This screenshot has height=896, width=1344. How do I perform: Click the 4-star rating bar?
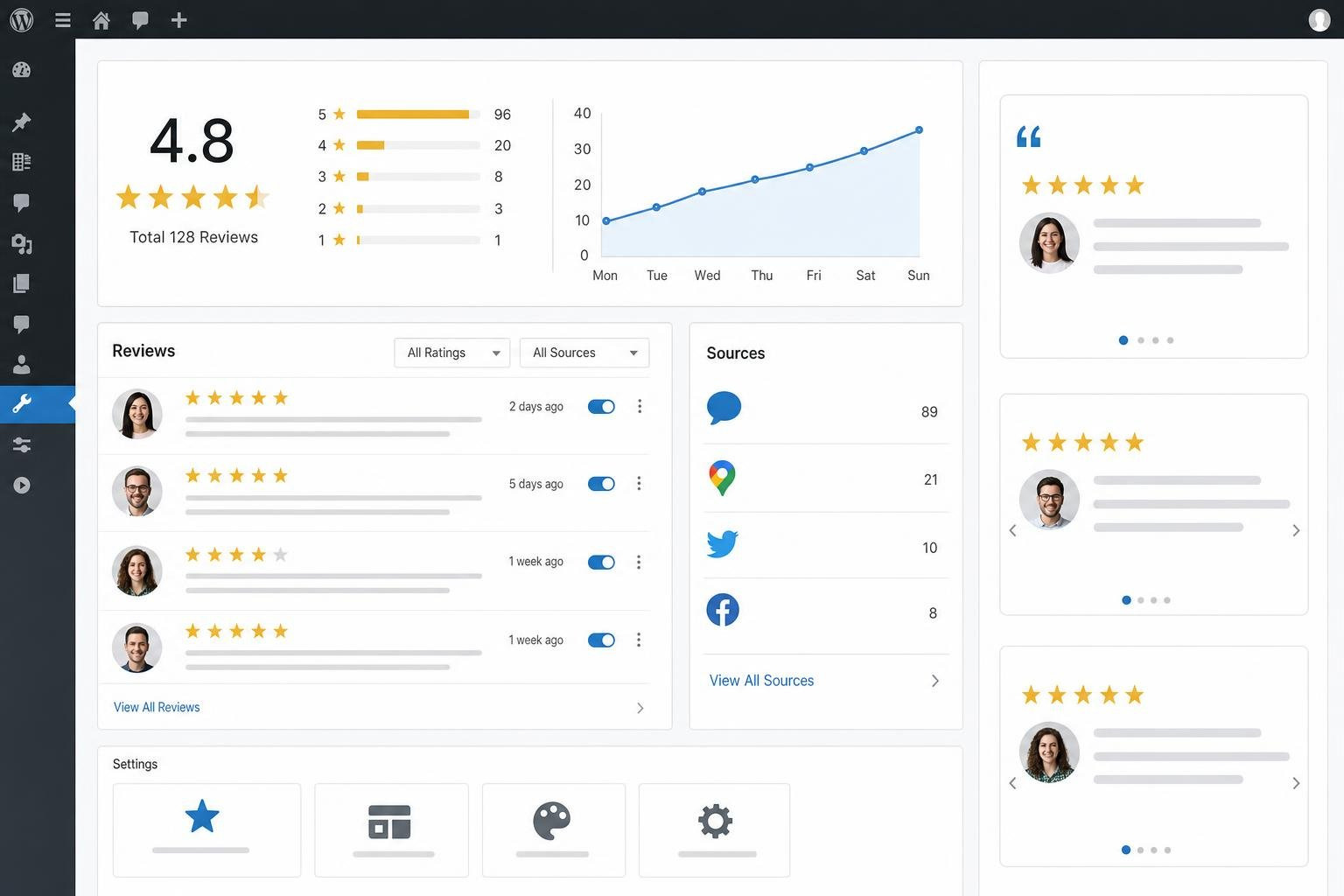(x=418, y=145)
